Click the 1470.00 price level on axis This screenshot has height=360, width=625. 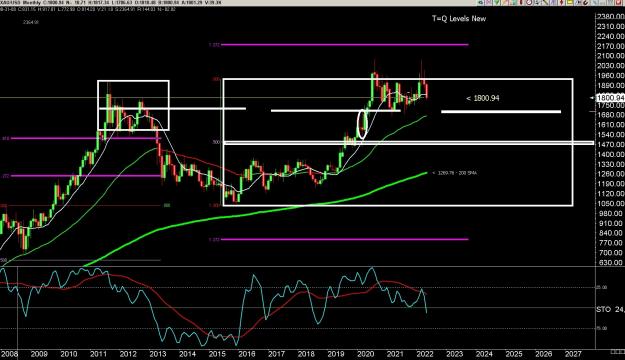click(610, 145)
